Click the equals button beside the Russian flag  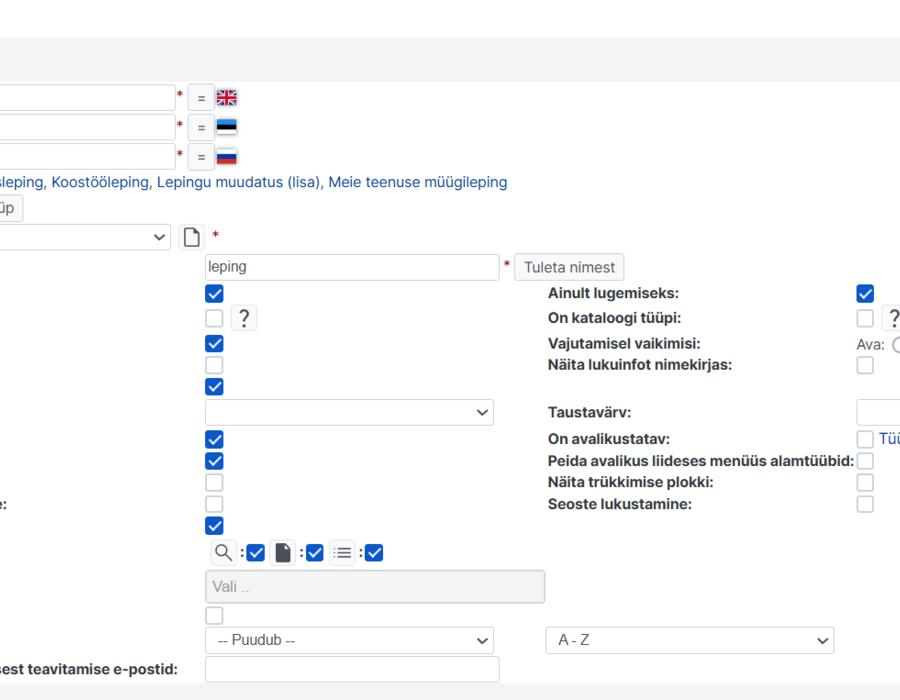pyautogui.click(x=201, y=157)
